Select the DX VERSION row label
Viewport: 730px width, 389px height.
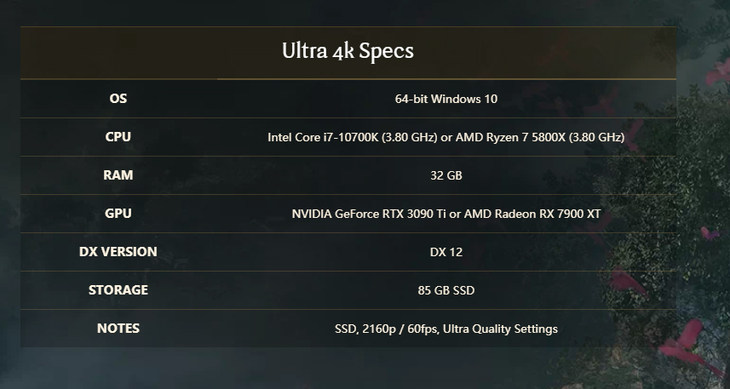[x=118, y=252]
